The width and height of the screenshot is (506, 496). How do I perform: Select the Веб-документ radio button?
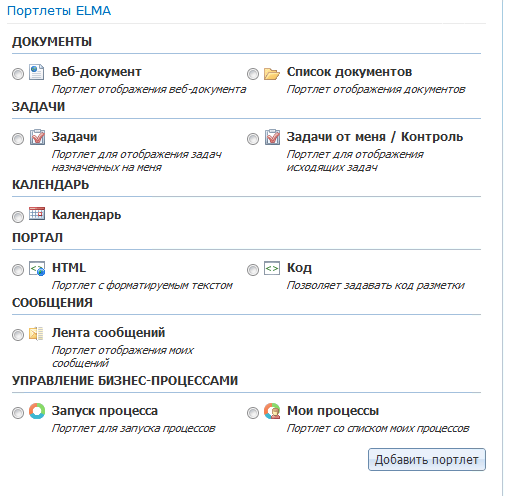[x=18, y=74]
